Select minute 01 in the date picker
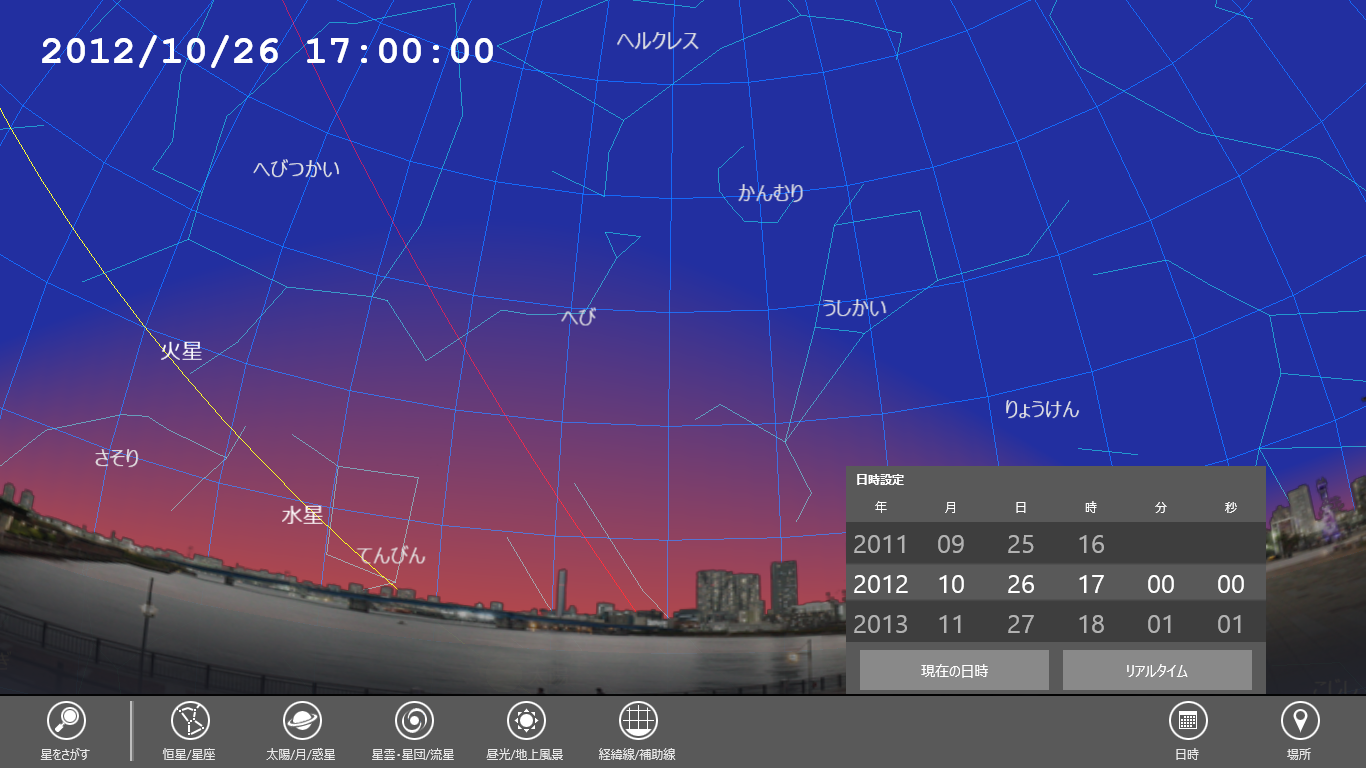The width and height of the screenshot is (1366, 768). point(1161,625)
